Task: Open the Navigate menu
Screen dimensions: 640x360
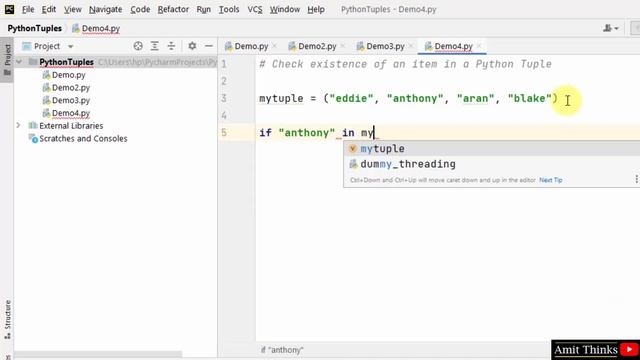Action: pyautogui.click(x=105, y=9)
